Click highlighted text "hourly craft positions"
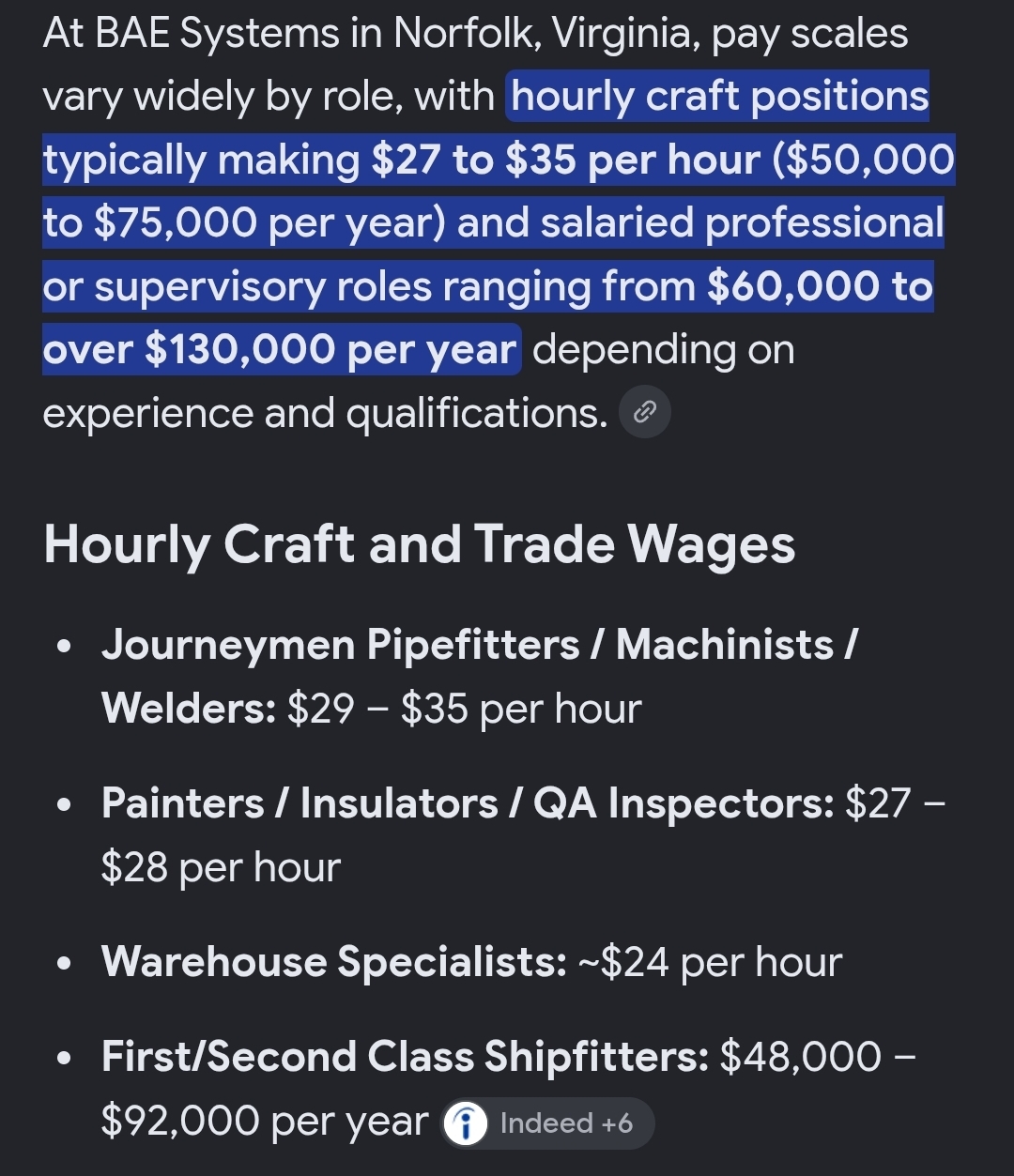This screenshot has height=1176, width=1014. 720,97
